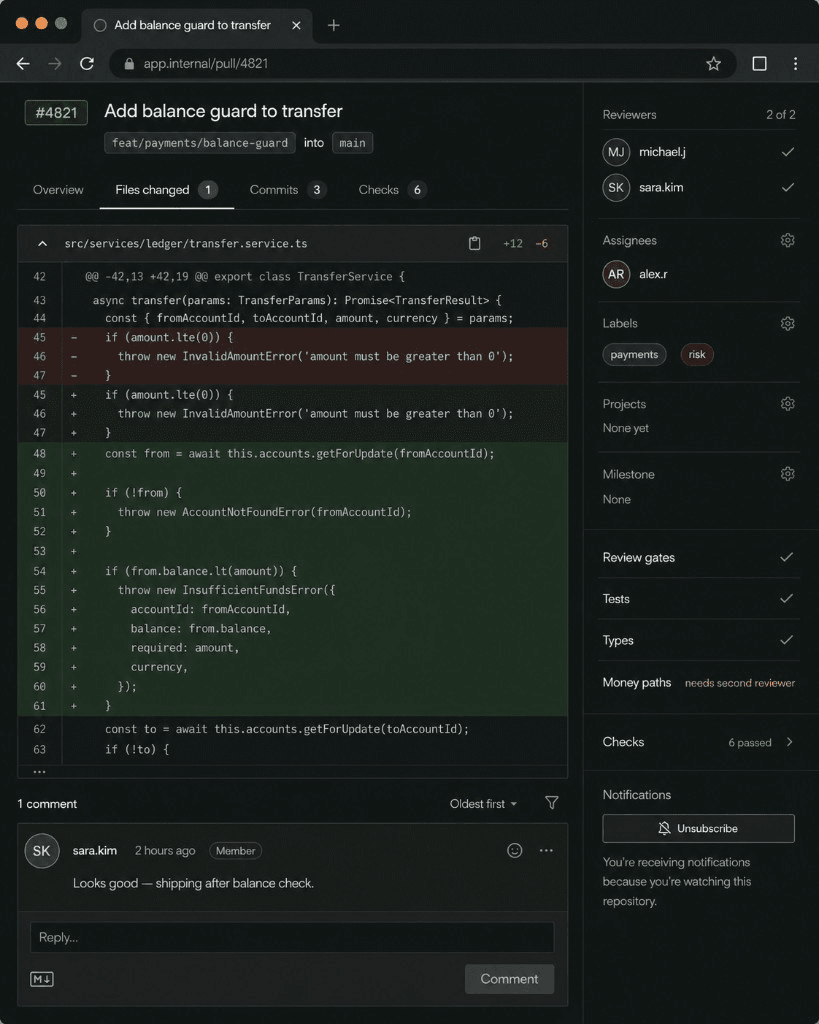Viewport: 819px width, 1024px height.
Task: Click the 'None yet' text under Projects
Action: coord(626,428)
